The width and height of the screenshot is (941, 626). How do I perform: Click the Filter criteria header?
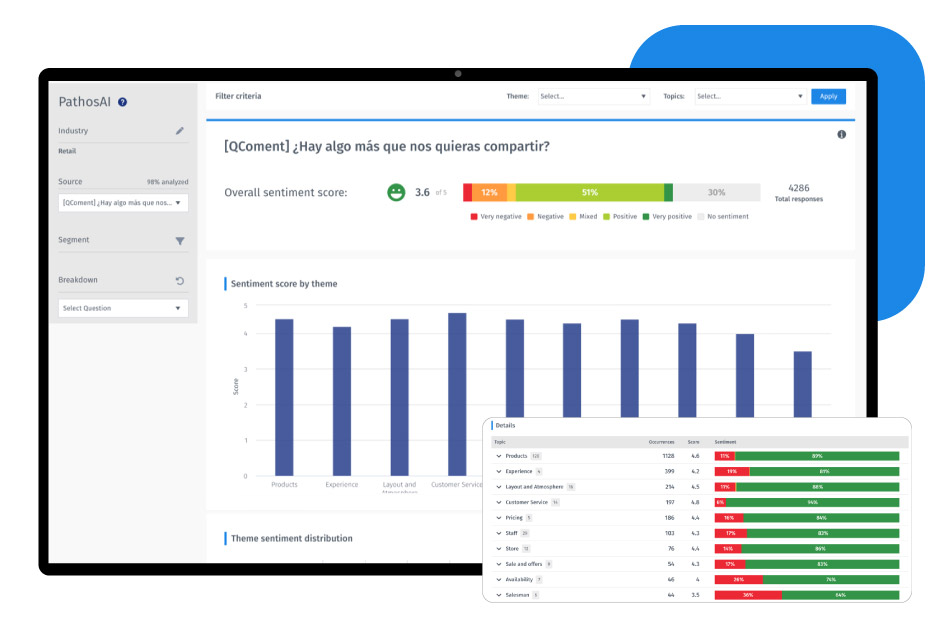[x=239, y=96]
